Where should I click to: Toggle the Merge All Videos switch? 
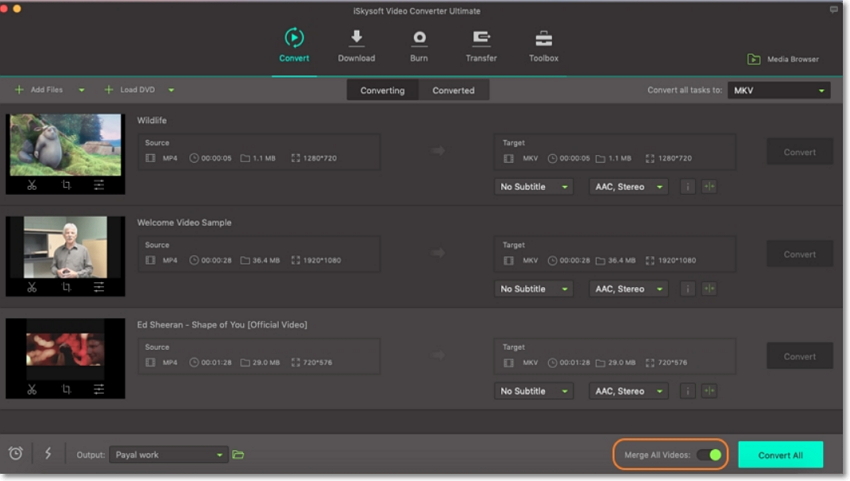(709, 455)
